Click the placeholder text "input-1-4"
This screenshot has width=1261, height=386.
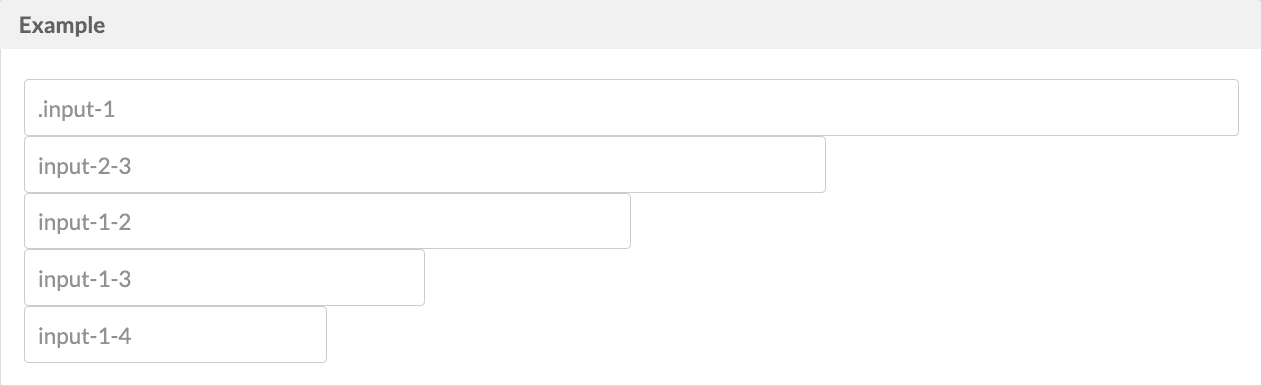tap(85, 336)
